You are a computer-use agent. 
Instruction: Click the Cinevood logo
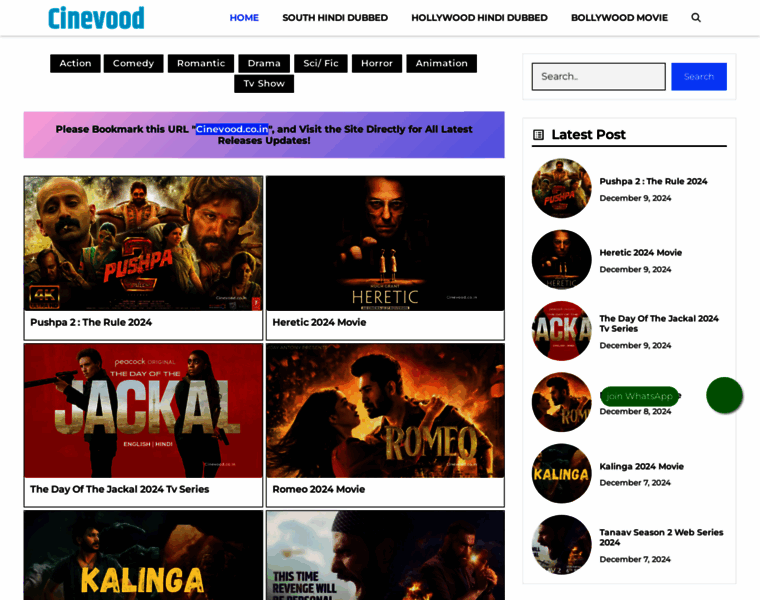(x=96, y=18)
